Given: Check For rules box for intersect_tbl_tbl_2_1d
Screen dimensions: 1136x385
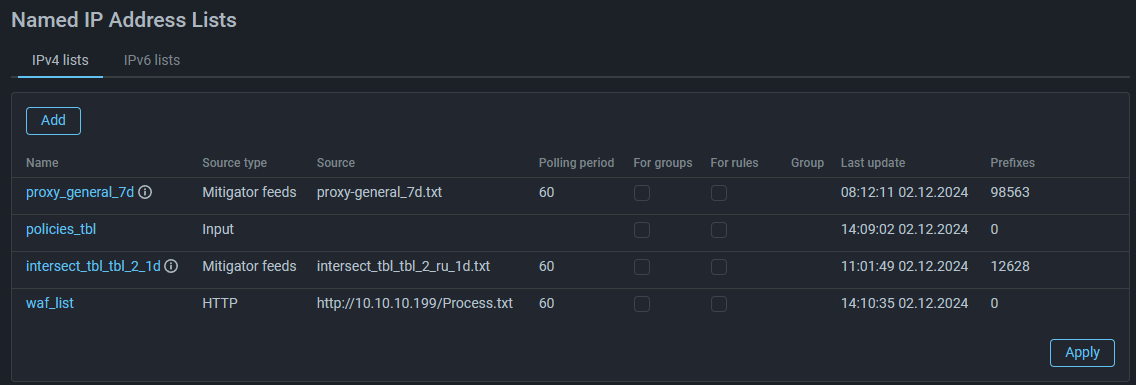Looking at the screenshot, I should point(719,267).
